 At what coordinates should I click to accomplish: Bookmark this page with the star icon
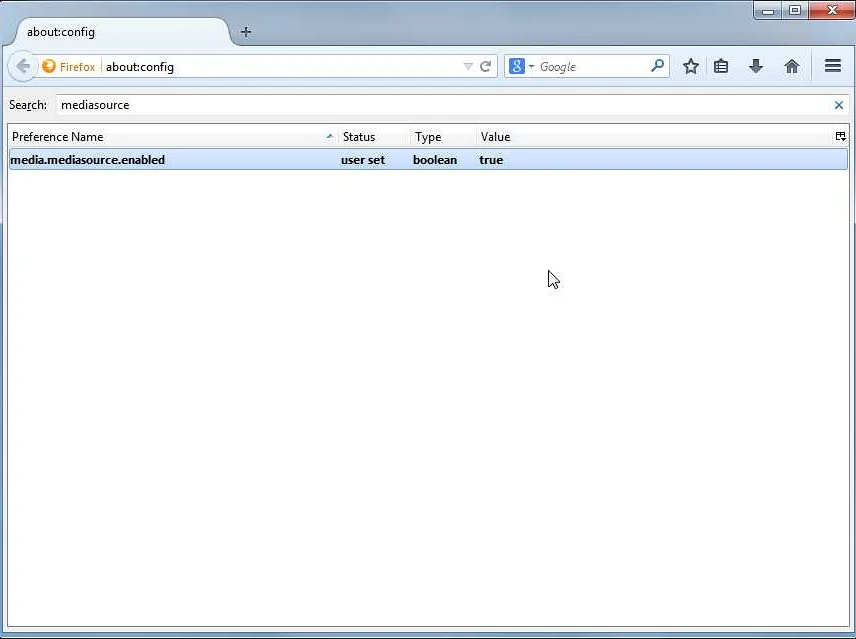690,67
